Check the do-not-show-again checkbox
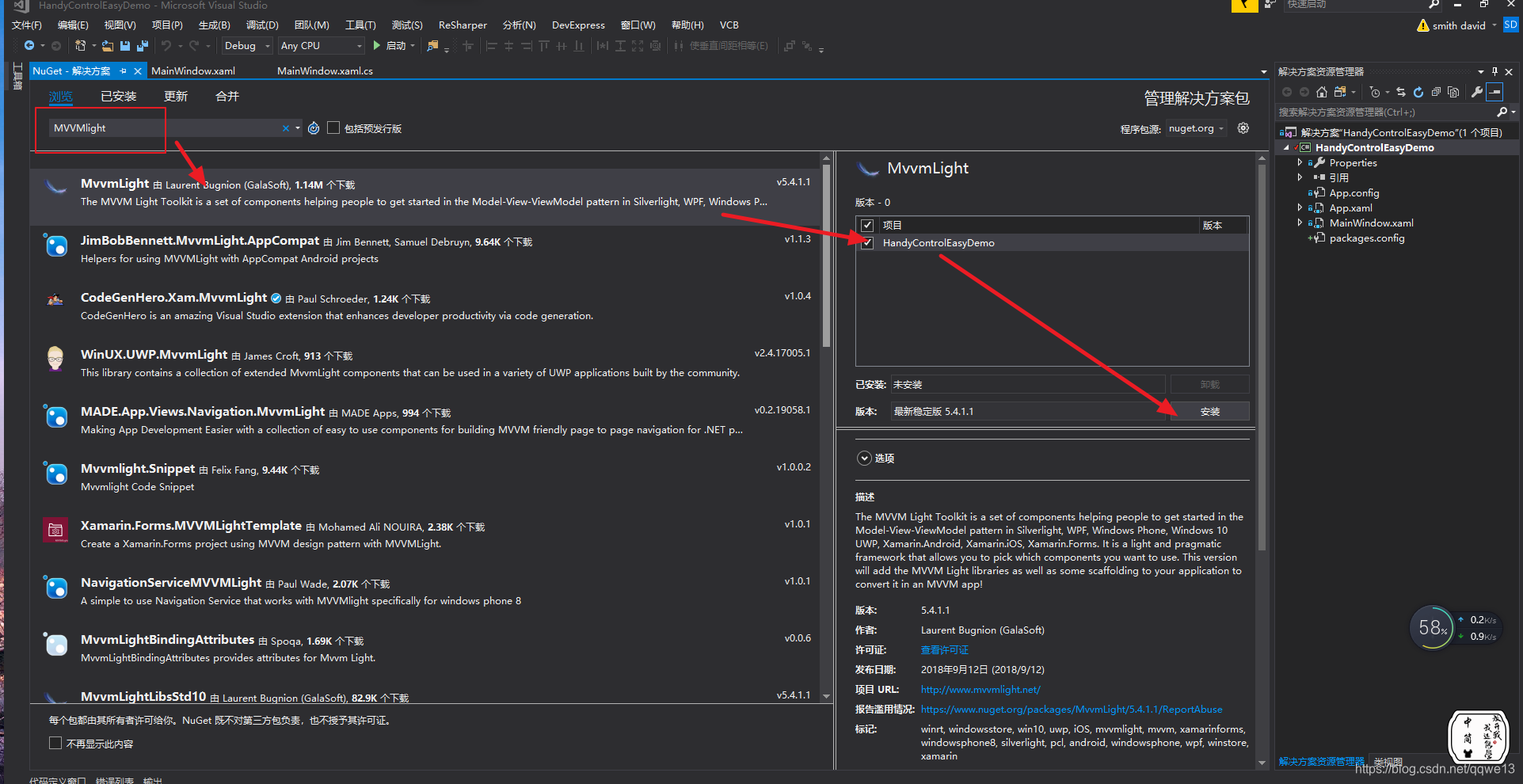Image resolution: width=1523 pixels, height=784 pixels. (55, 743)
